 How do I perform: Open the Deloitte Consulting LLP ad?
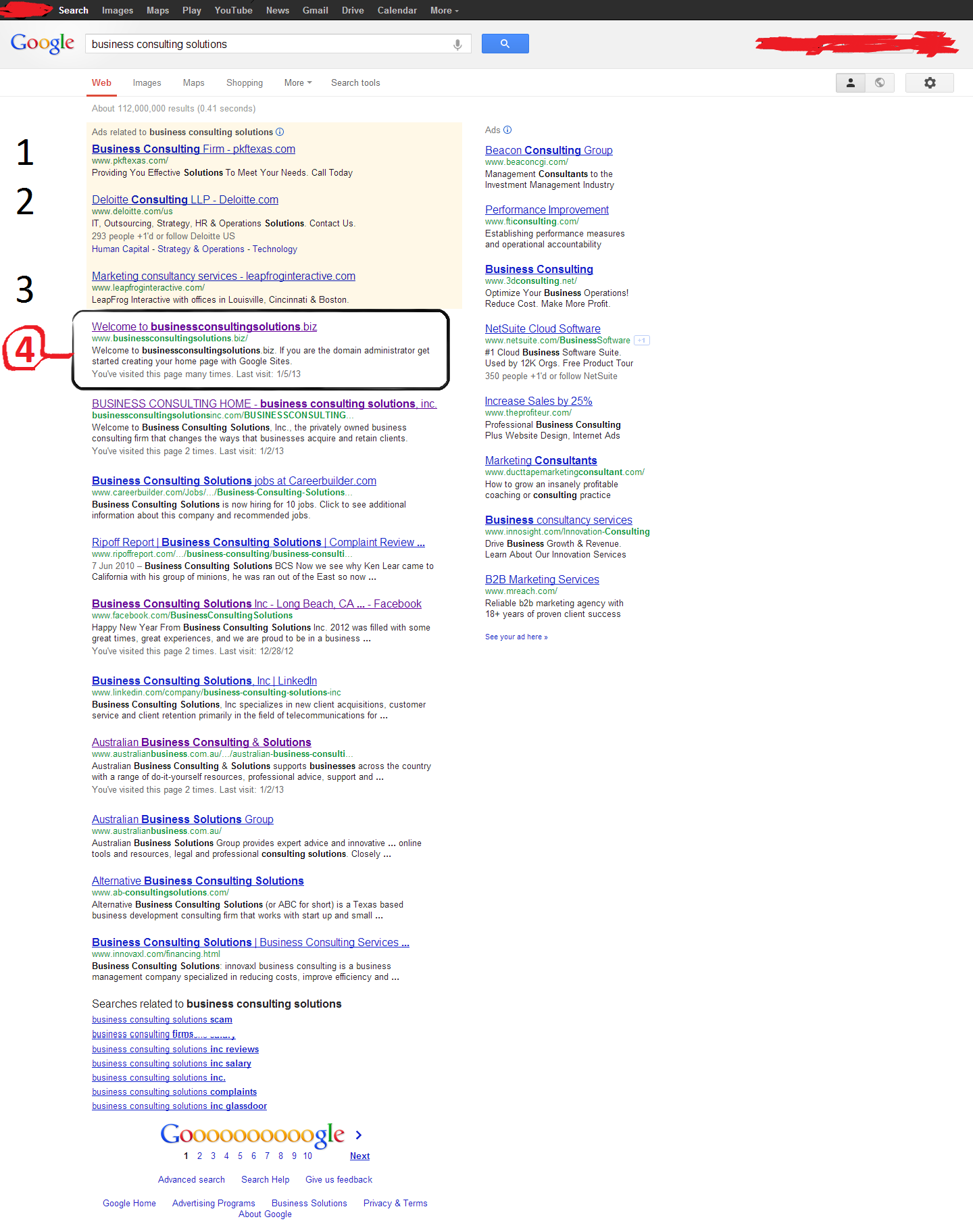pyautogui.click(x=185, y=199)
